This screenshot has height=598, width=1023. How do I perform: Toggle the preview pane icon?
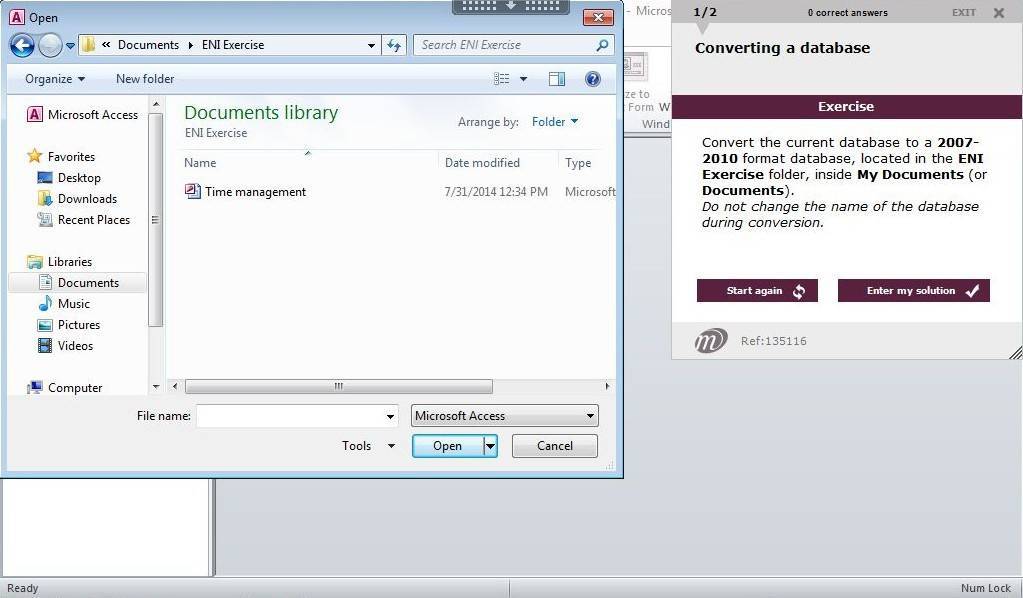click(x=557, y=79)
